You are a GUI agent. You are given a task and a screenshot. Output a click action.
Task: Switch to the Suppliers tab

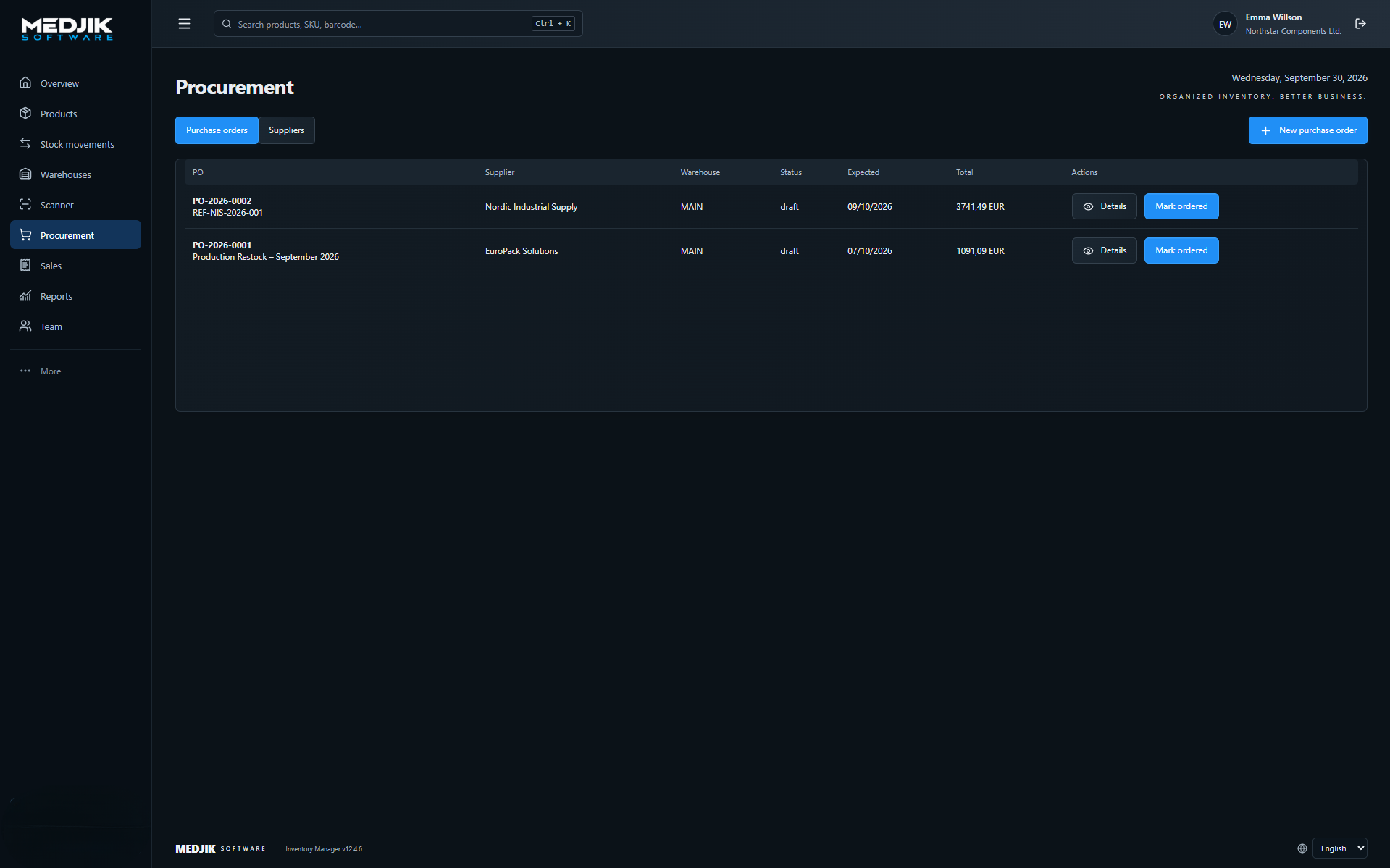(x=287, y=130)
